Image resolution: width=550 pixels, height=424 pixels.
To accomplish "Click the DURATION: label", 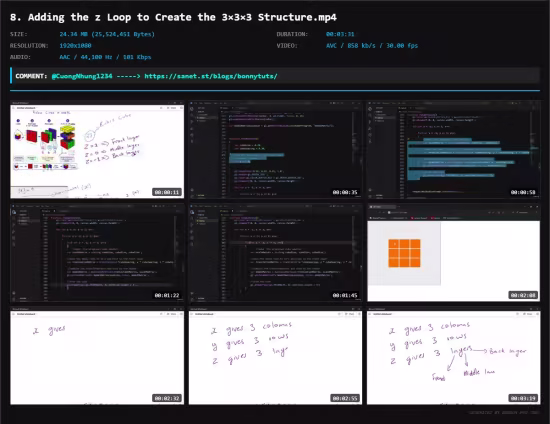I will pyautogui.click(x=292, y=34).
